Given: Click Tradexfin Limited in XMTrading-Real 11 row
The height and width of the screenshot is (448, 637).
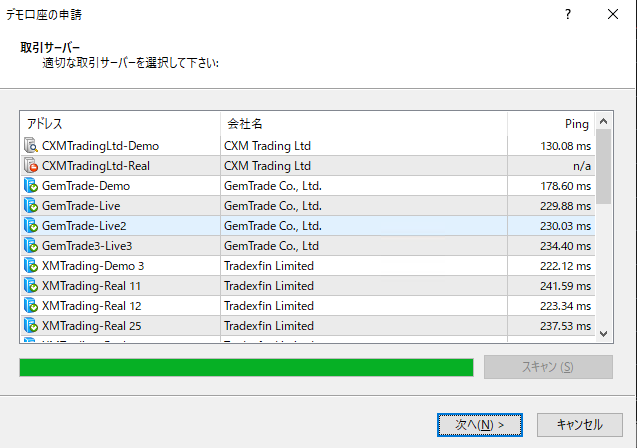Looking at the screenshot, I should click(x=269, y=286).
